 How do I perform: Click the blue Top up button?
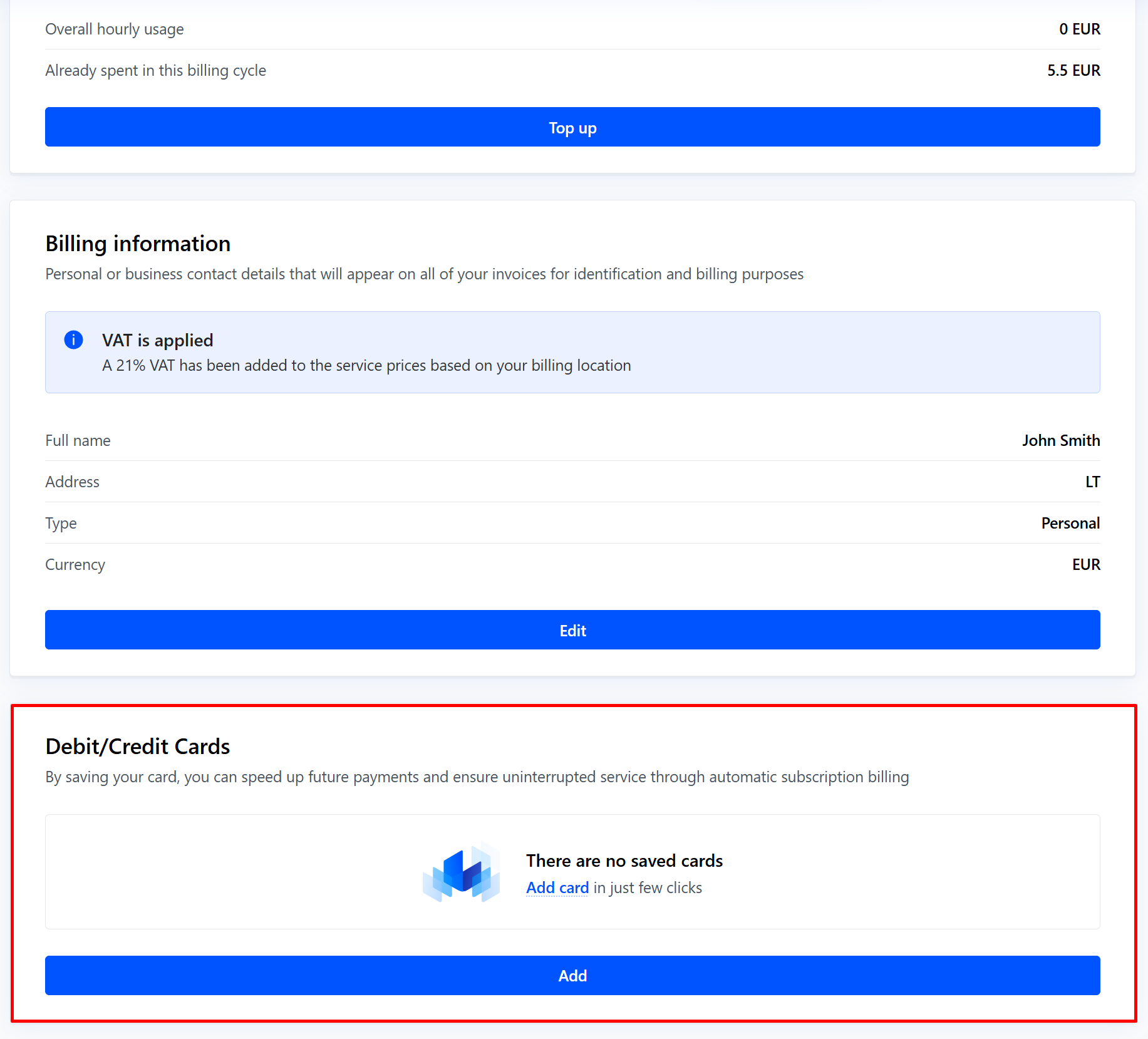[572, 127]
